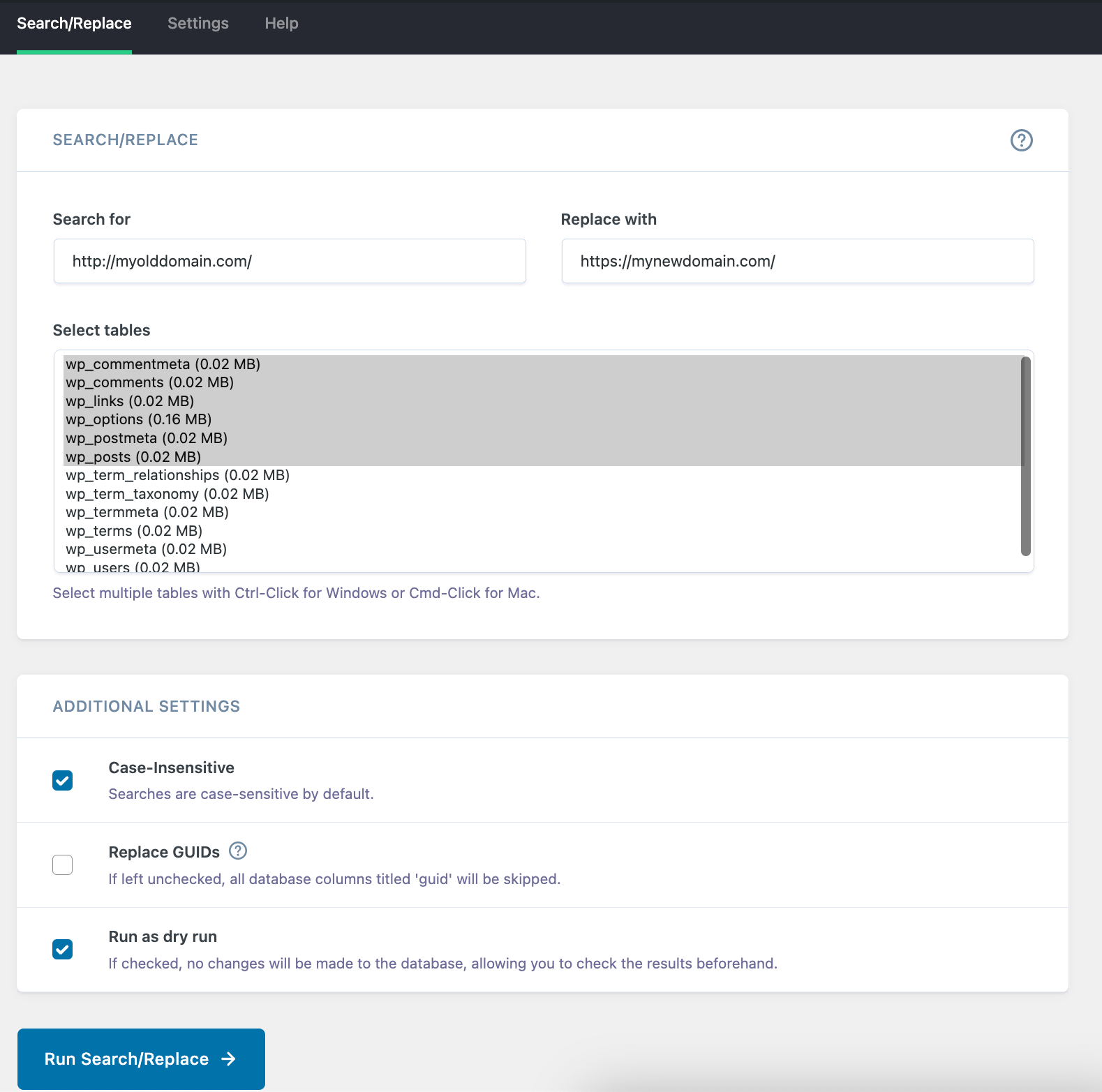Choose wp_term_taxonomy table entry
The height and width of the screenshot is (1092, 1102).
pos(167,494)
